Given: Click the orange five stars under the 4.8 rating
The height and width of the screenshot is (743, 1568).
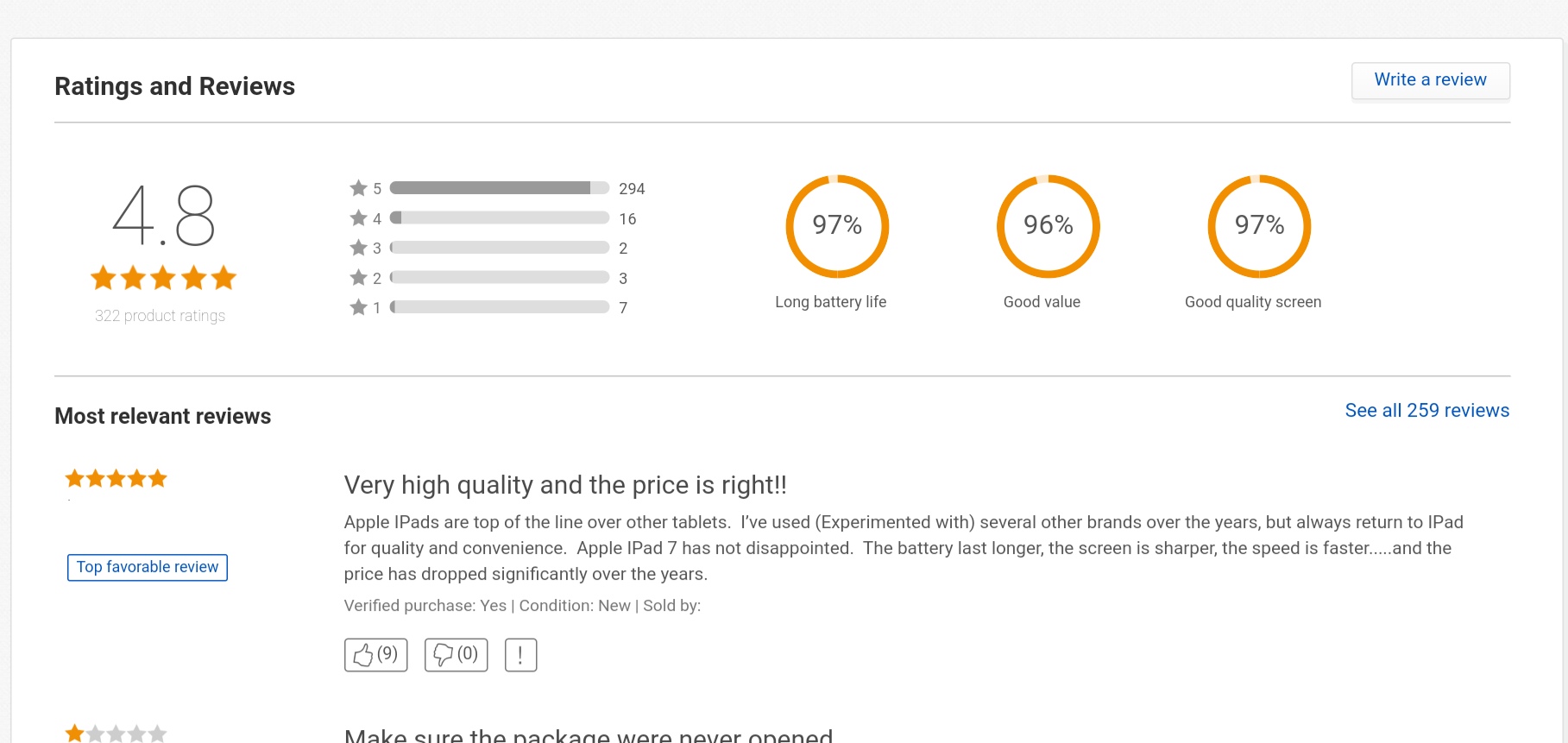Looking at the screenshot, I should click(162, 278).
